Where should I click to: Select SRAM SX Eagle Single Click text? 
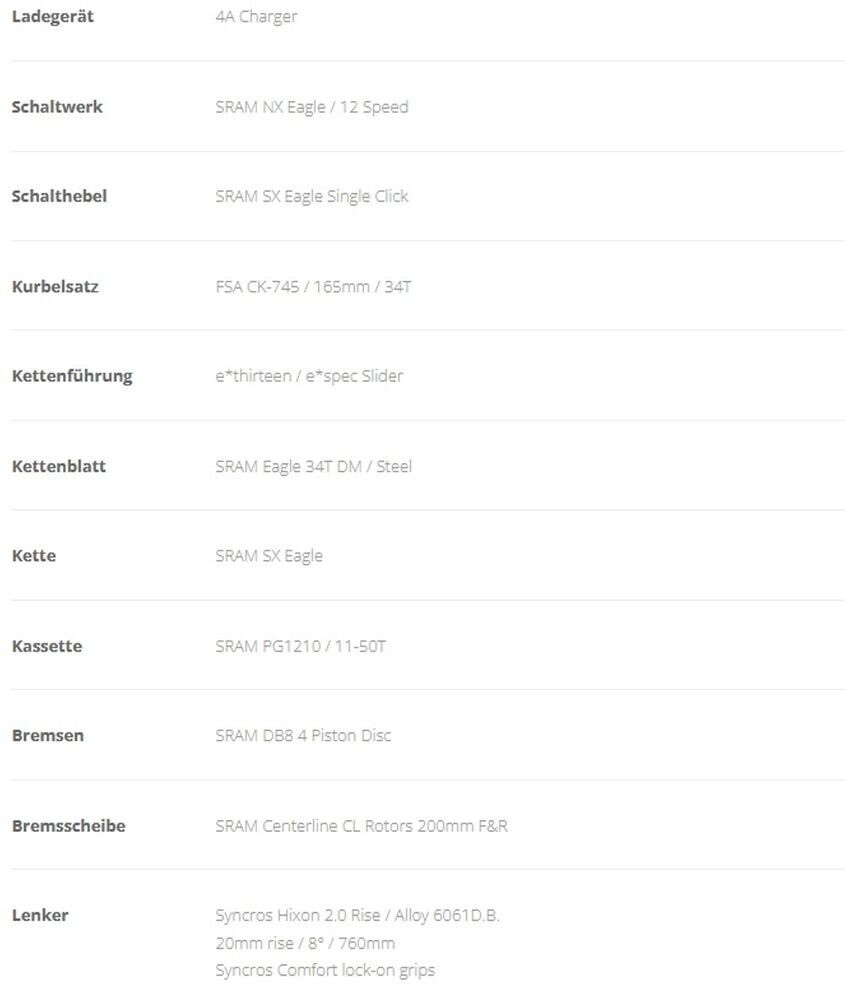pyautogui.click(x=311, y=196)
